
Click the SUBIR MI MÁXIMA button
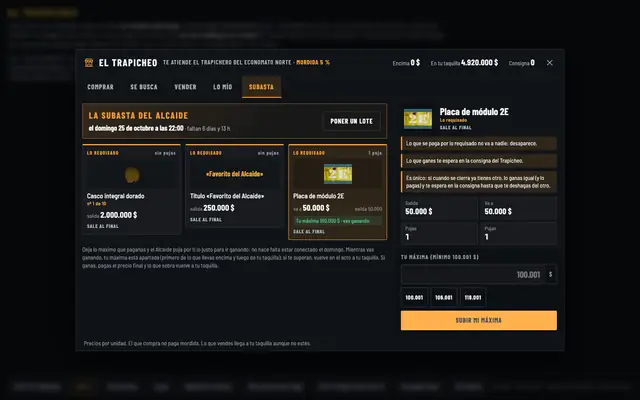coord(479,320)
